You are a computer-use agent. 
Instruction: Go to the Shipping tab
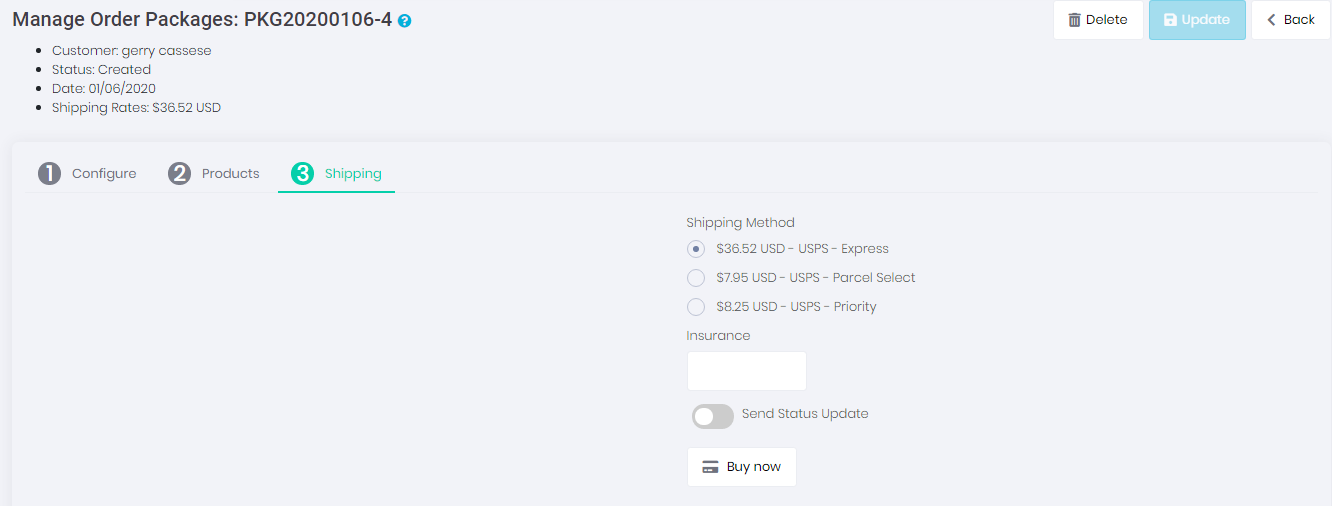tap(353, 174)
